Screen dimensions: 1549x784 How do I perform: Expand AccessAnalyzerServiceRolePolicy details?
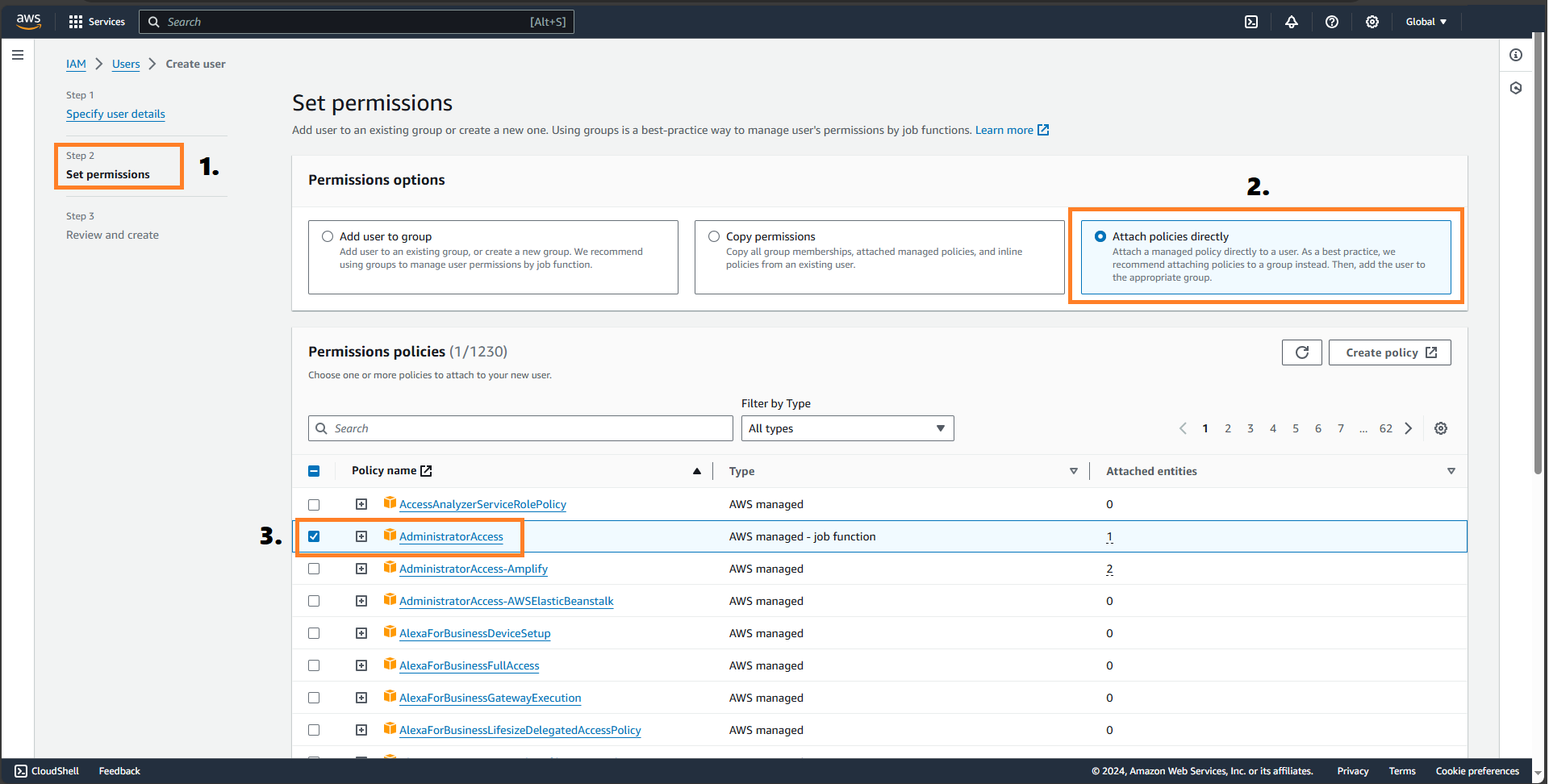[x=361, y=504]
